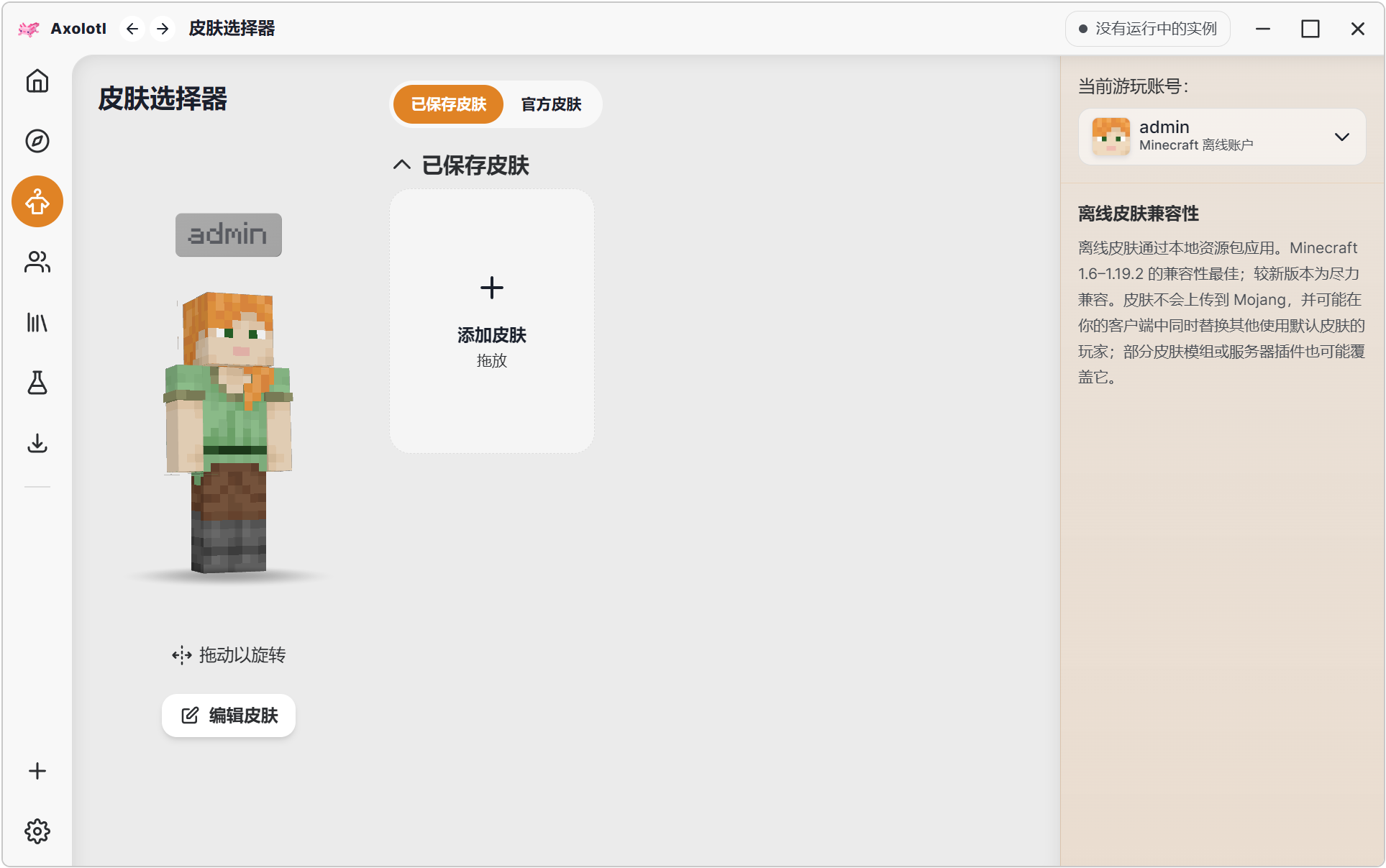Click the 皮肤选择器 title bar breadcrumb
1386x868 pixels.
tap(232, 29)
